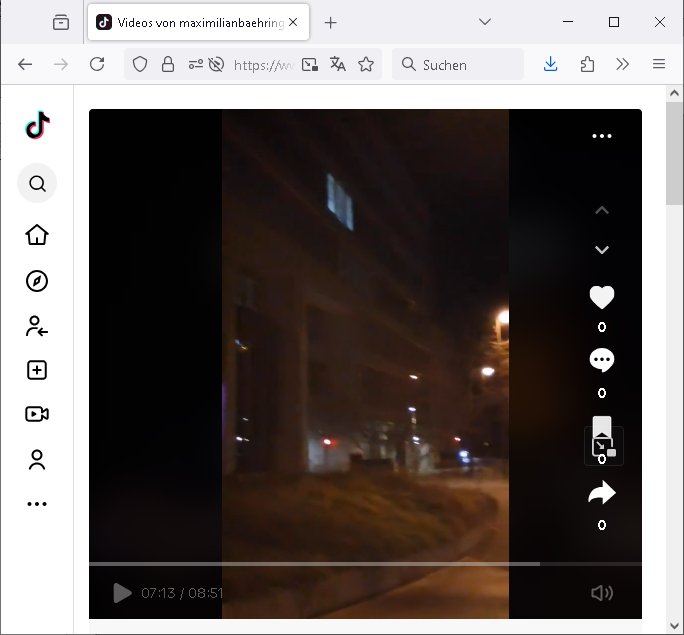Click the Upload plus icon
684x635 pixels.
pos(37,370)
